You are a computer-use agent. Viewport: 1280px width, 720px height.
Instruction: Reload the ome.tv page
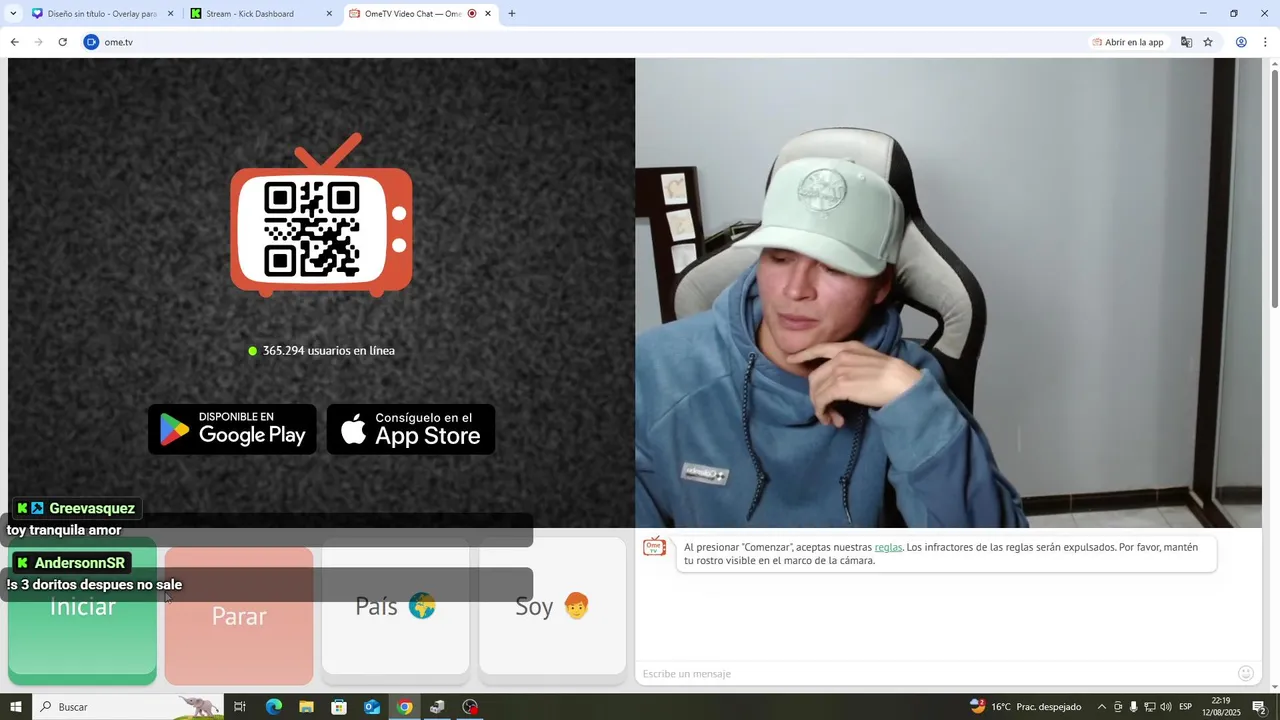coord(62,42)
